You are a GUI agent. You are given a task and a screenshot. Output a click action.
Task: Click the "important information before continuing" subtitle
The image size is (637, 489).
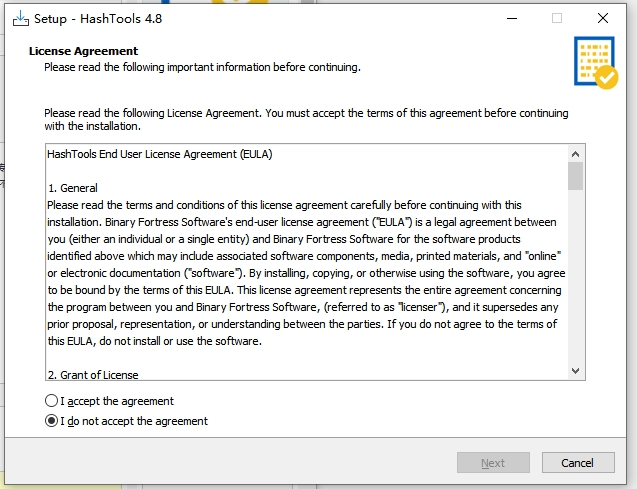coord(230,67)
